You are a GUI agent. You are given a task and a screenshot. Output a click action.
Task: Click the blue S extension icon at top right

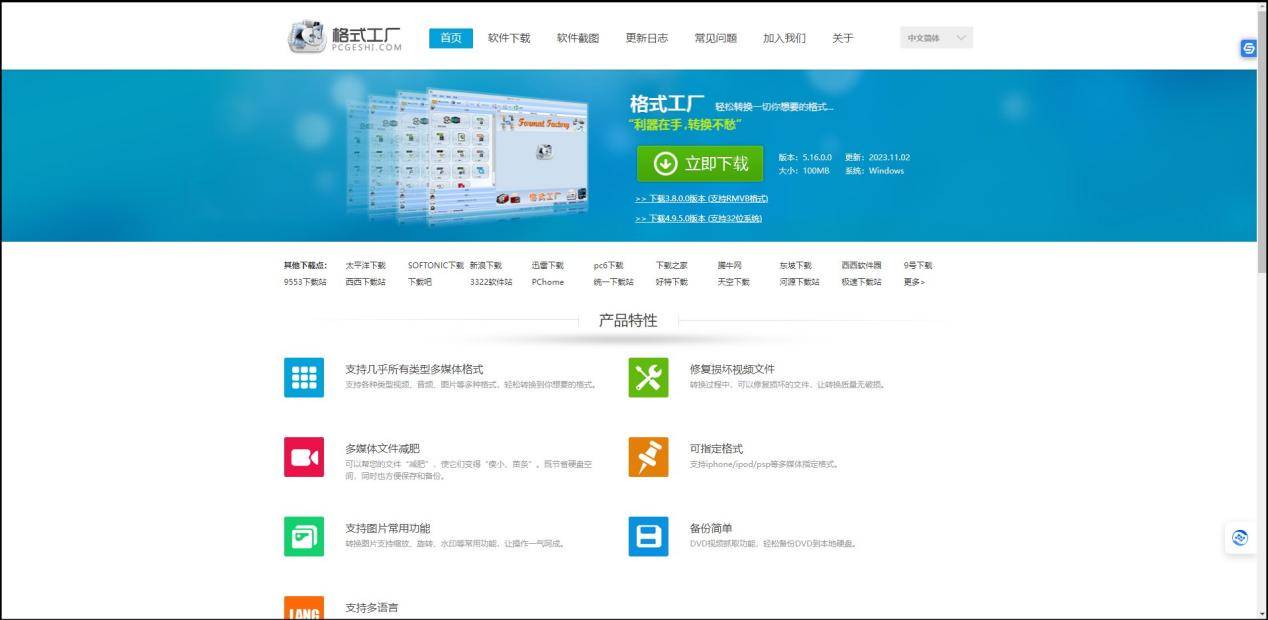1249,48
